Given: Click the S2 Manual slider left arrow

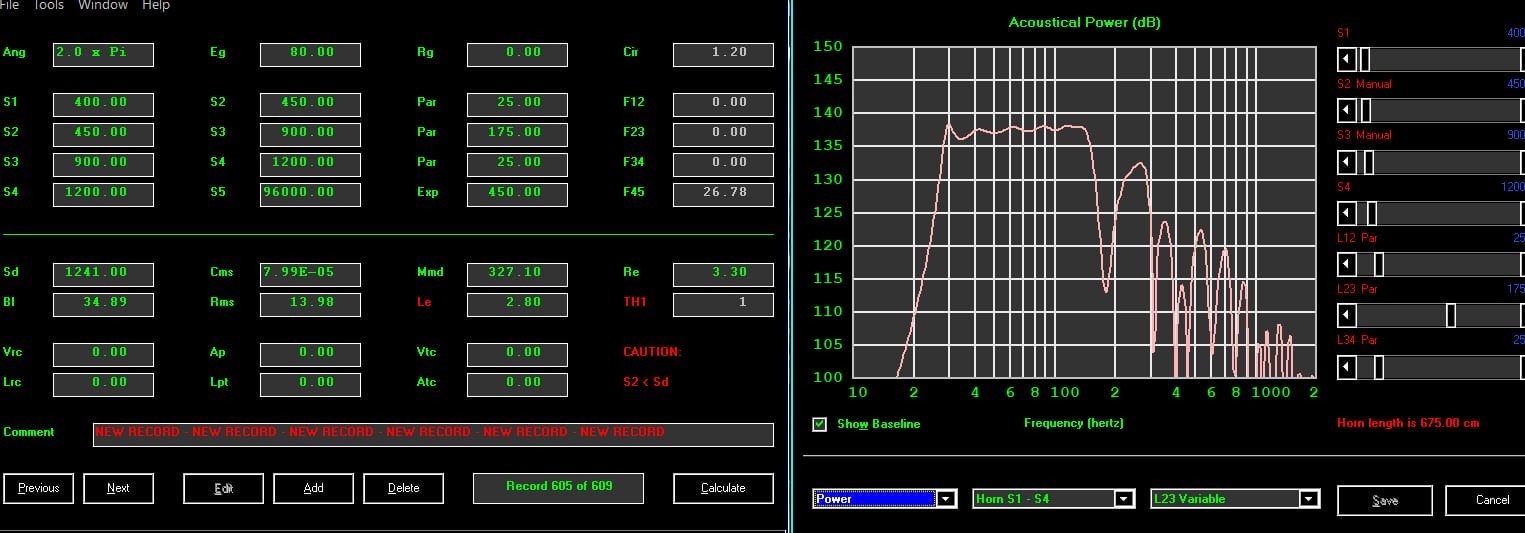Looking at the screenshot, I should point(1347,110).
